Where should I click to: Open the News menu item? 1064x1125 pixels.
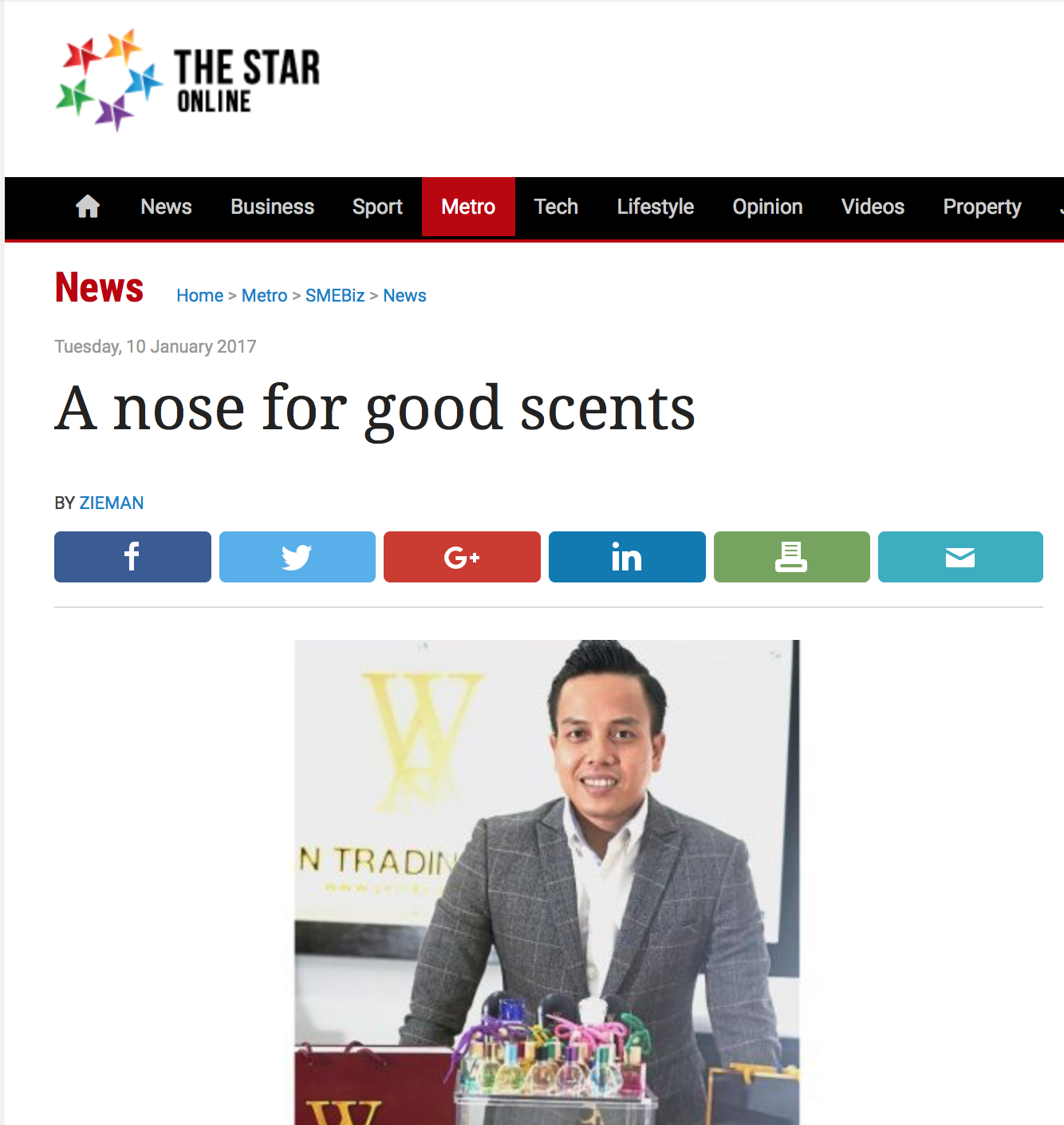tap(166, 207)
